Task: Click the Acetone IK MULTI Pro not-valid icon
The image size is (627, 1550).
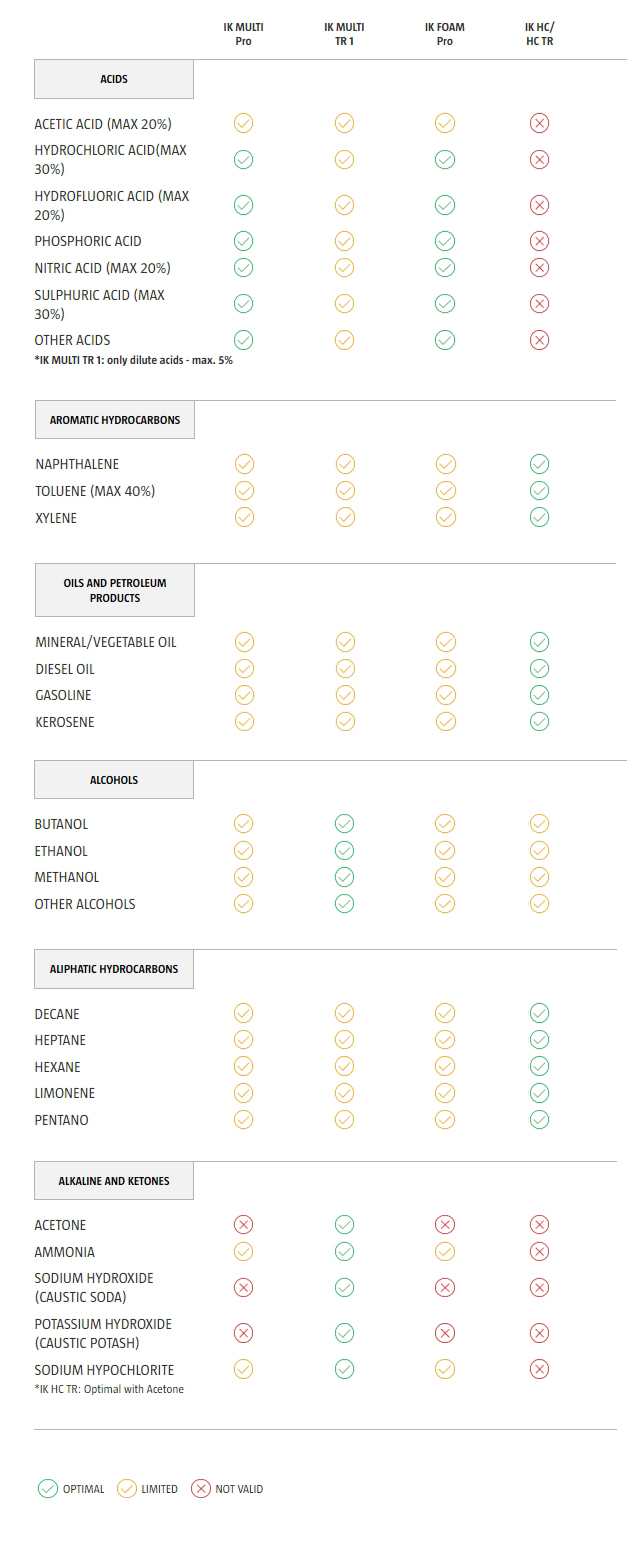Action: click(x=243, y=1225)
